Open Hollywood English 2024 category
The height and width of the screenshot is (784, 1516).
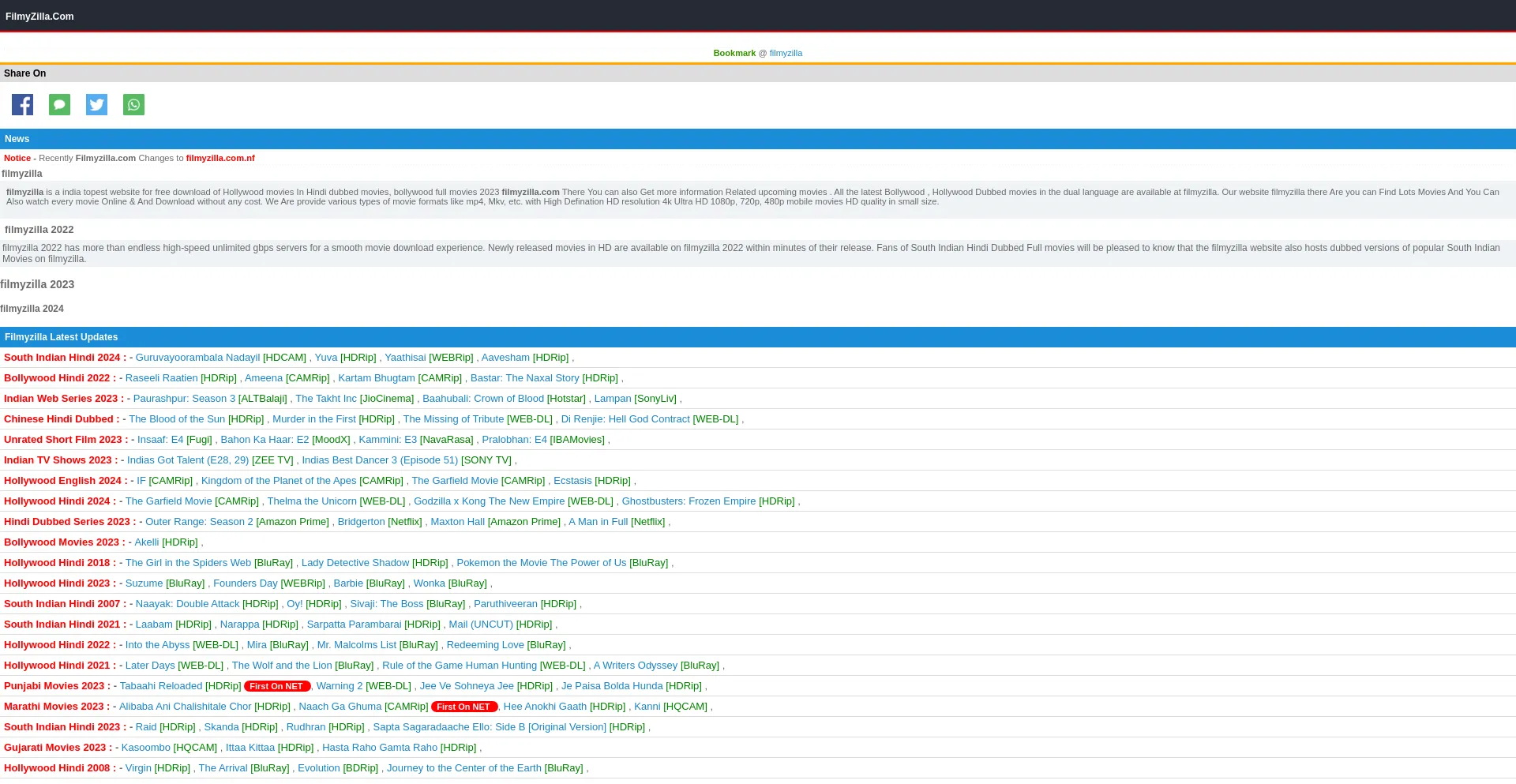[62, 481]
